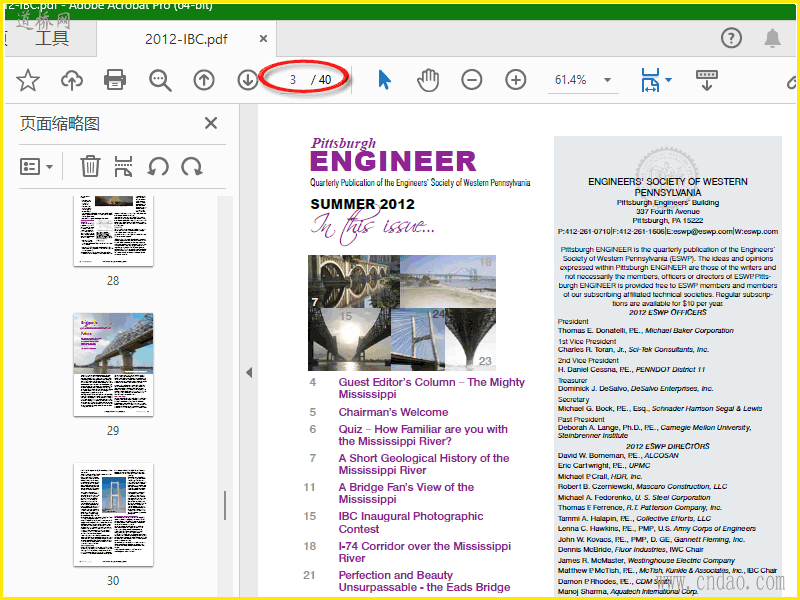The height and width of the screenshot is (600, 800).
Task: Open the find text magnifier tool
Action: [160, 80]
